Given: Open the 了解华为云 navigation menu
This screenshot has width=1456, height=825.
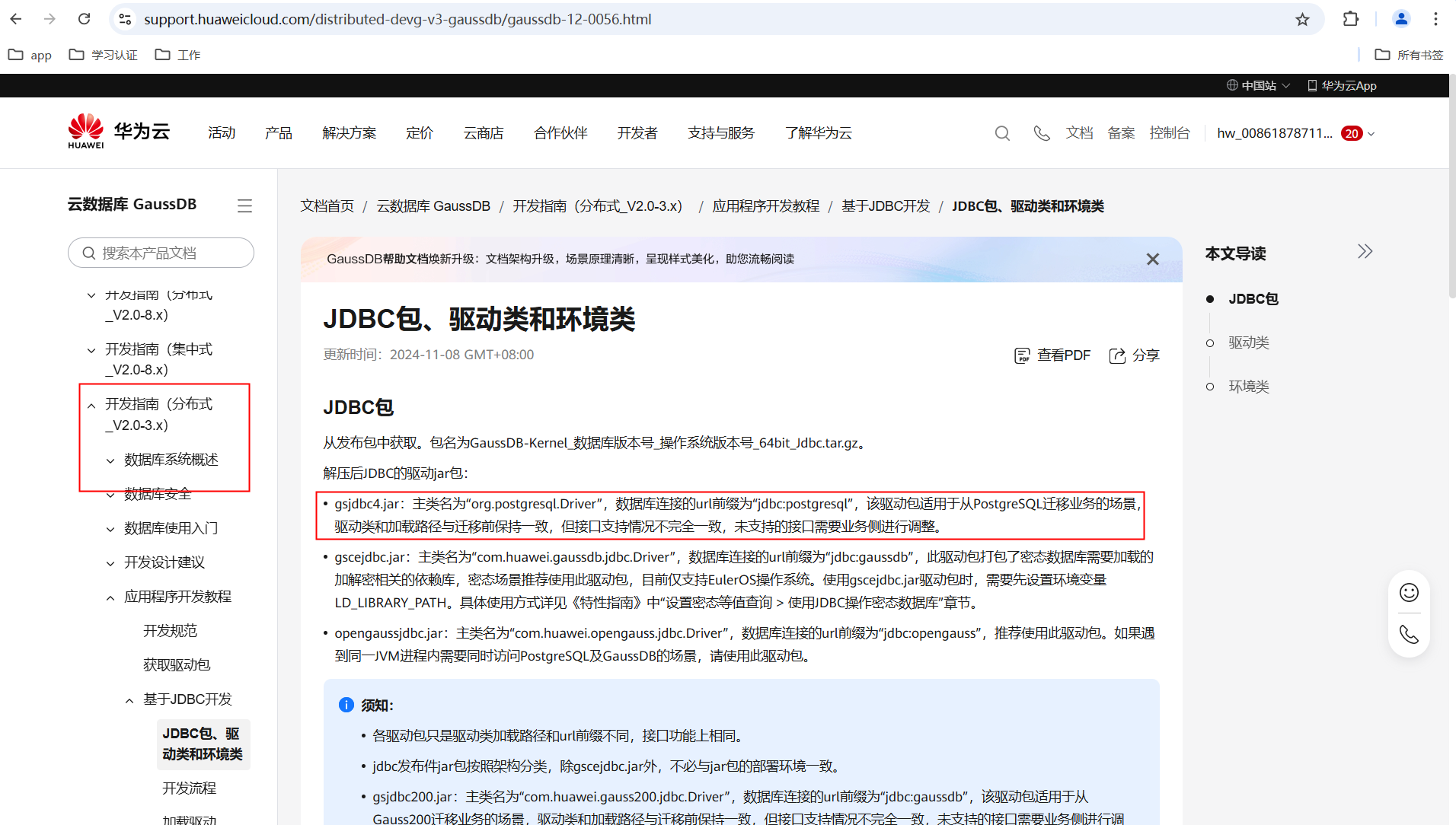Looking at the screenshot, I should click(819, 133).
